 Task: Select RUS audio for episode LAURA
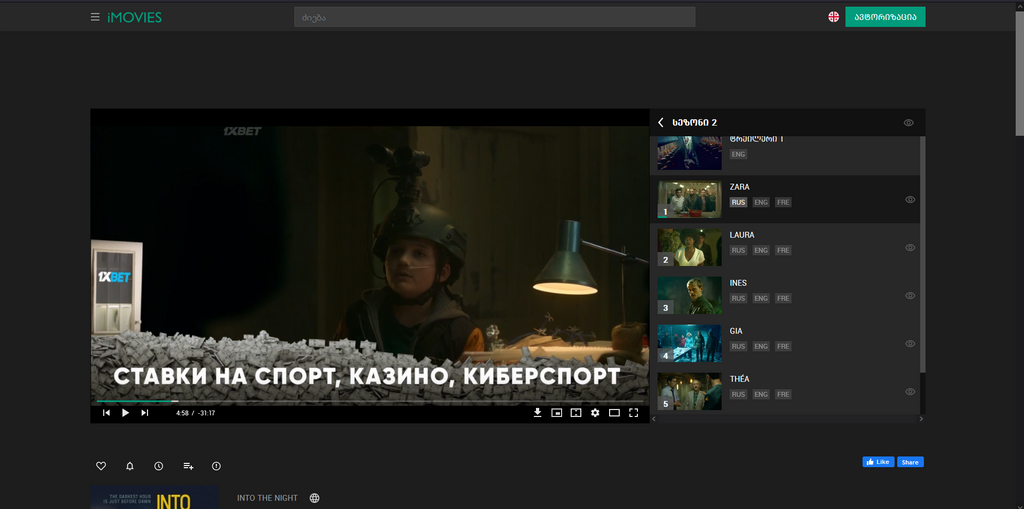tap(738, 250)
